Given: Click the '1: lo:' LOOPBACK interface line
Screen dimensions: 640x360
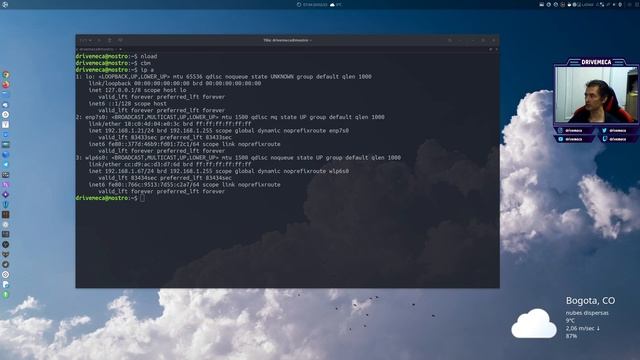Looking at the screenshot, I should 224,77.
